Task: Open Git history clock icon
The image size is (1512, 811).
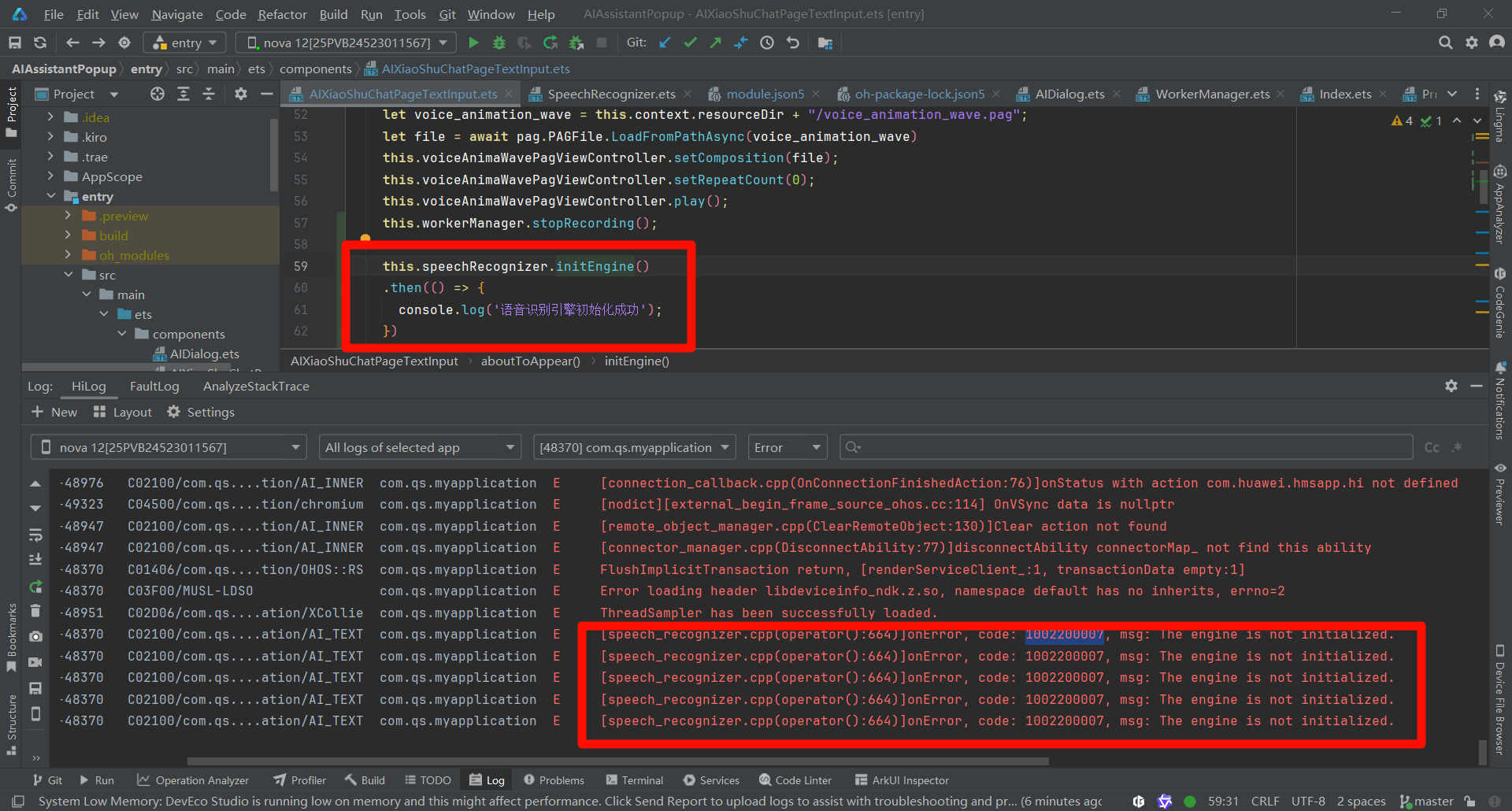Action: click(767, 43)
